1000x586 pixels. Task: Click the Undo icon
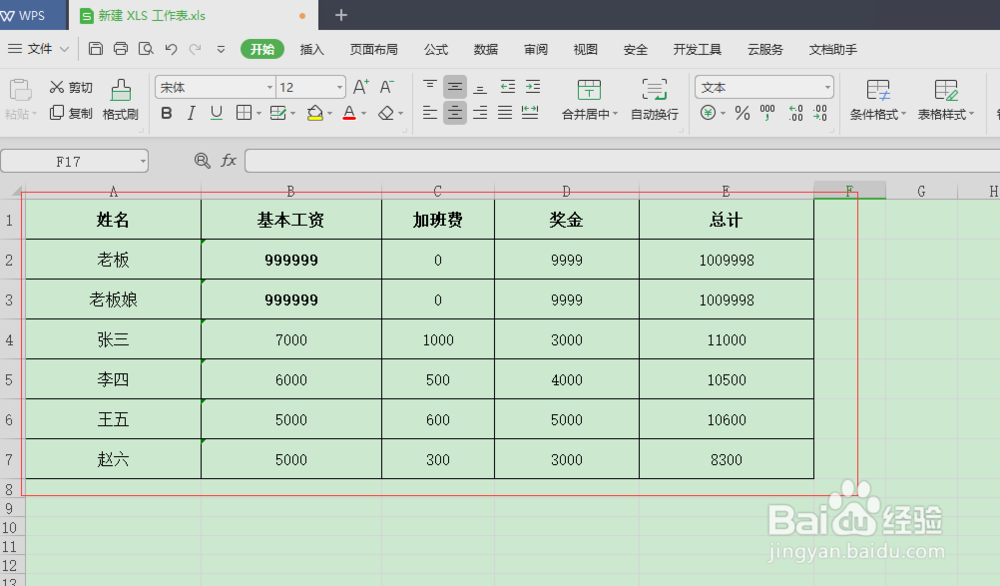(169, 48)
